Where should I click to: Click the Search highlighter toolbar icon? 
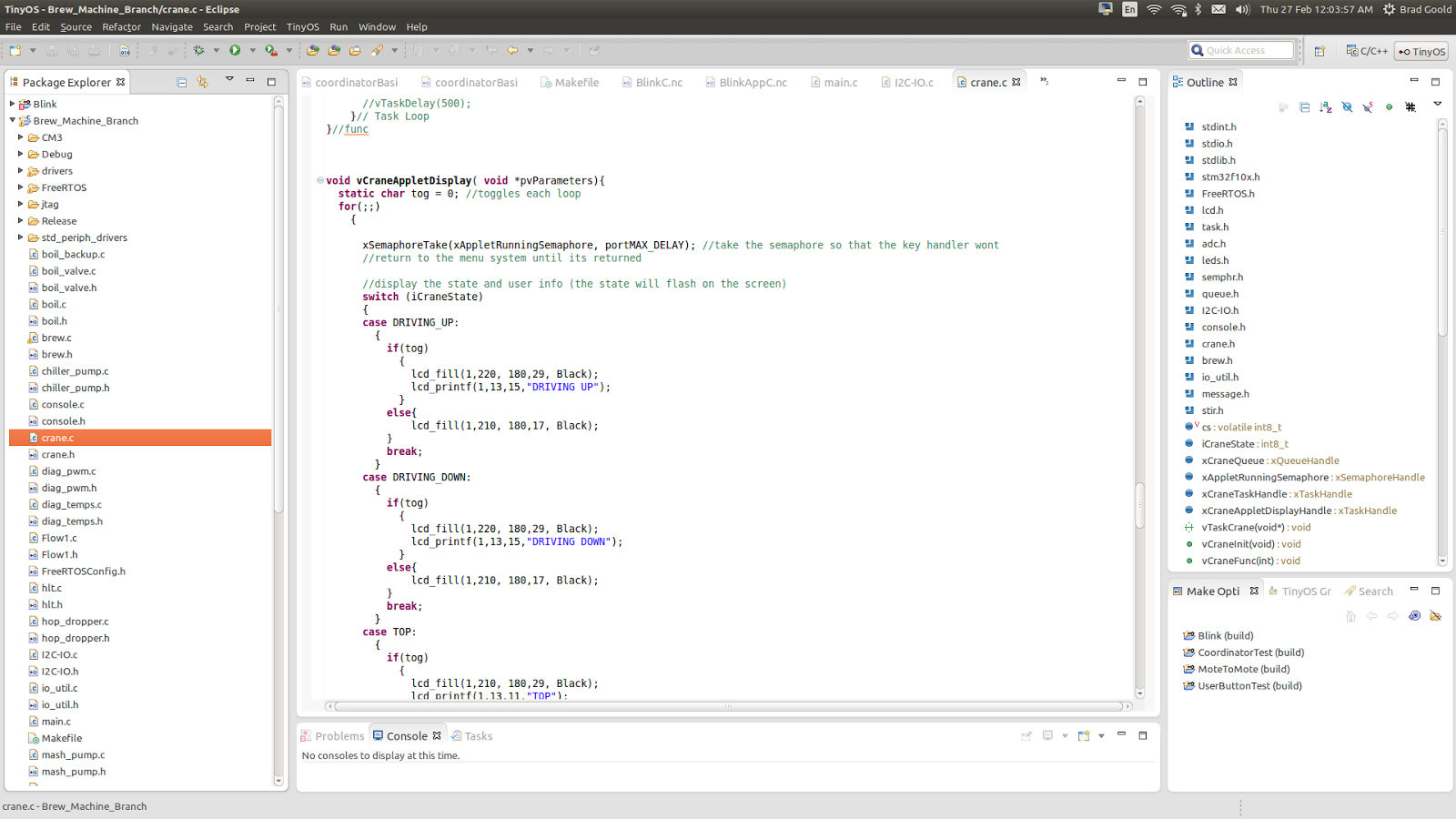click(377, 50)
